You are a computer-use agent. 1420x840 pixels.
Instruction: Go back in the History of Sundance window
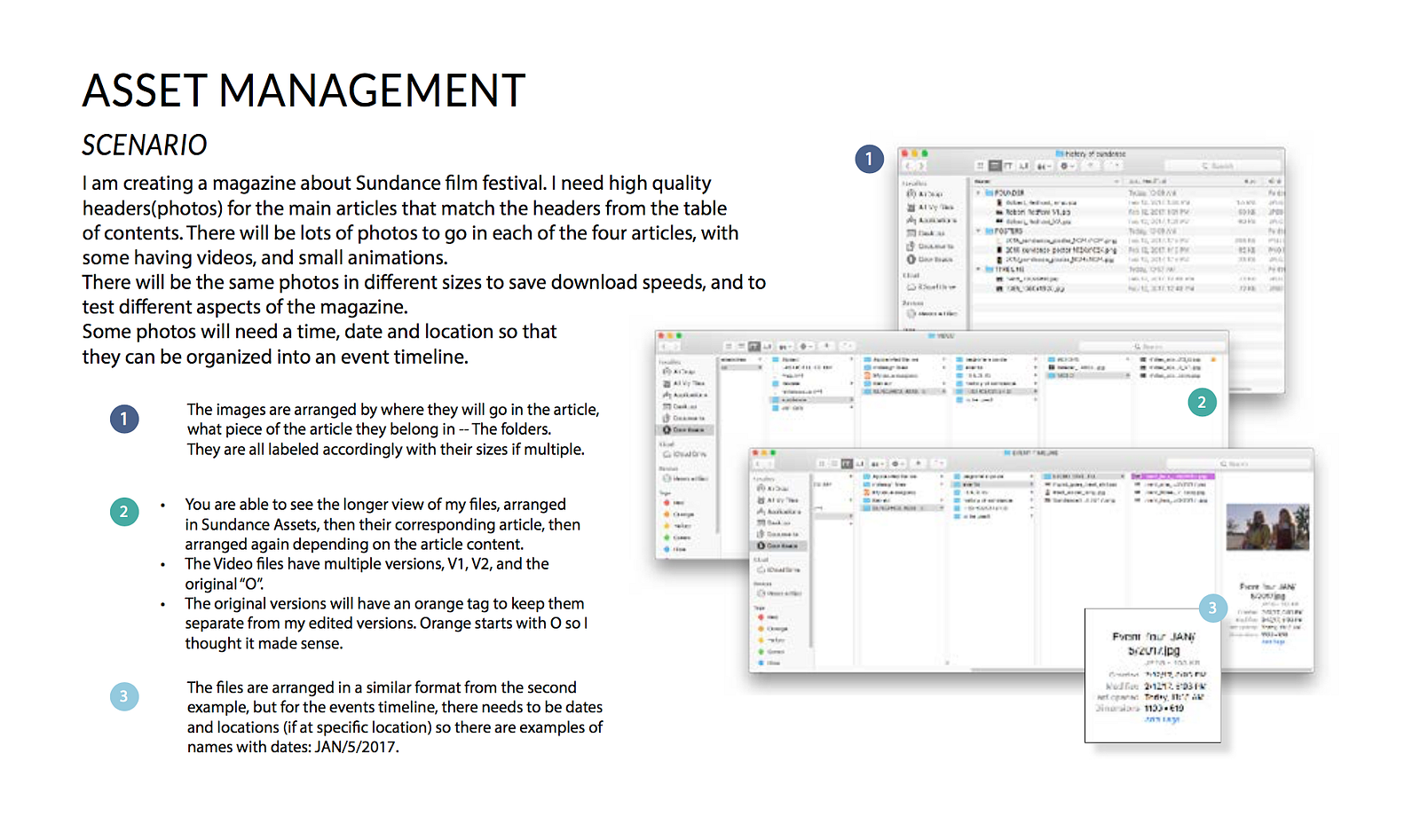pos(908,166)
